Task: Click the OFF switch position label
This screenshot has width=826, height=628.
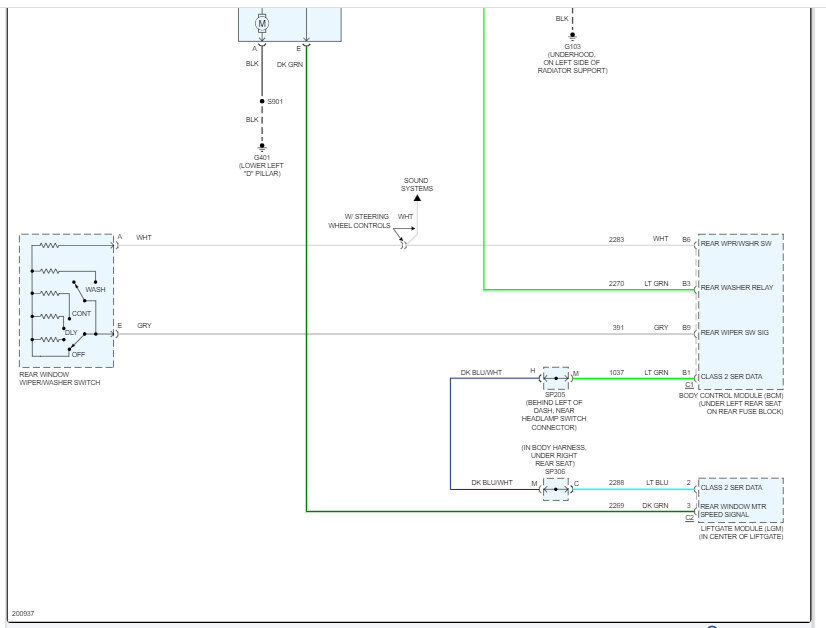Action: coord(78,354)
